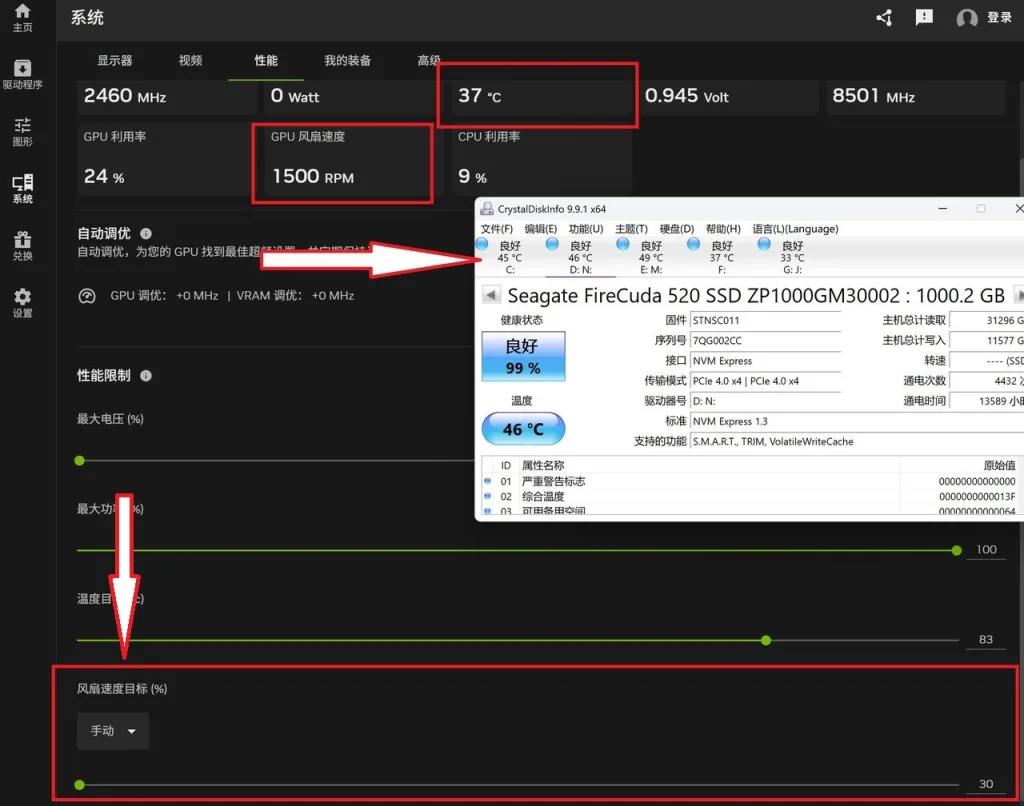Select the E: M: drive 49 °C status

[x=651, y=257]
